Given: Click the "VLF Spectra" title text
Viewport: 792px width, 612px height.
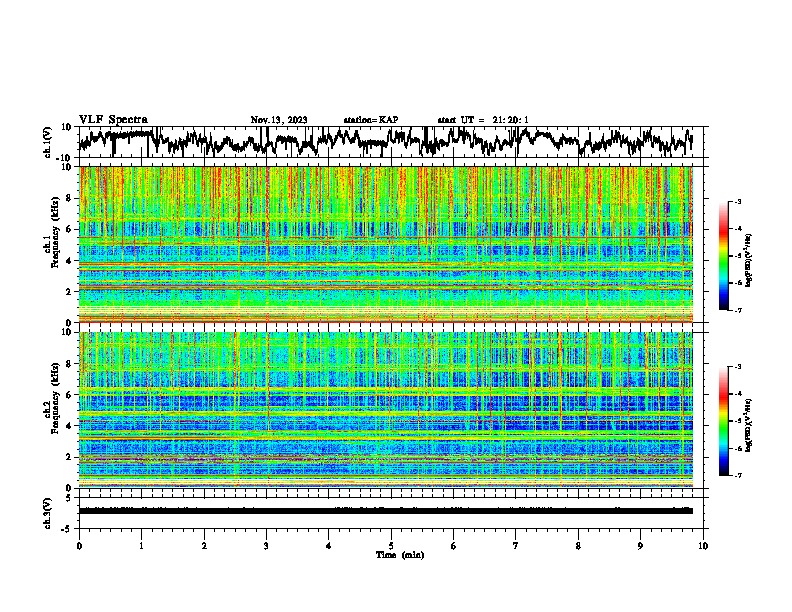Looking at the screenshot, I should [x=113, y=120].
